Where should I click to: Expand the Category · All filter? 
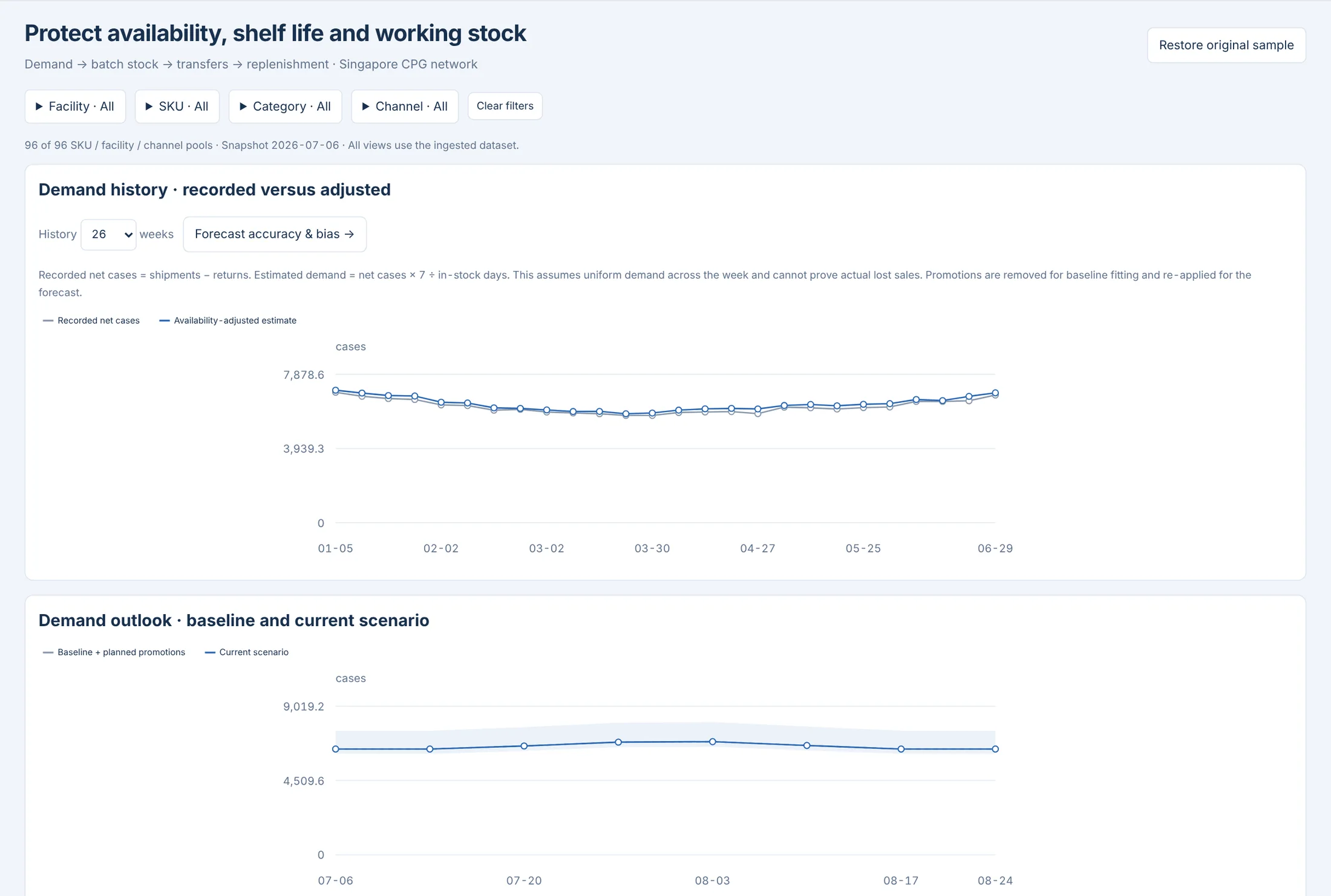(285, 106)
